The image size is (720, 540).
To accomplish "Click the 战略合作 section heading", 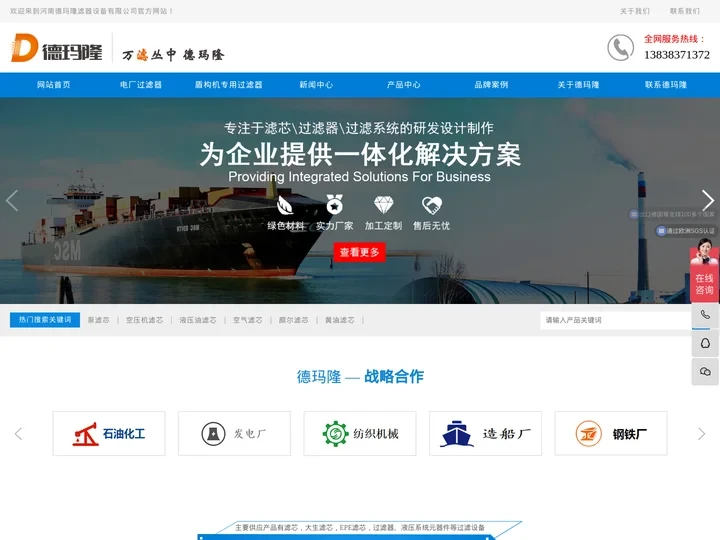I will [x=394, y=377].
